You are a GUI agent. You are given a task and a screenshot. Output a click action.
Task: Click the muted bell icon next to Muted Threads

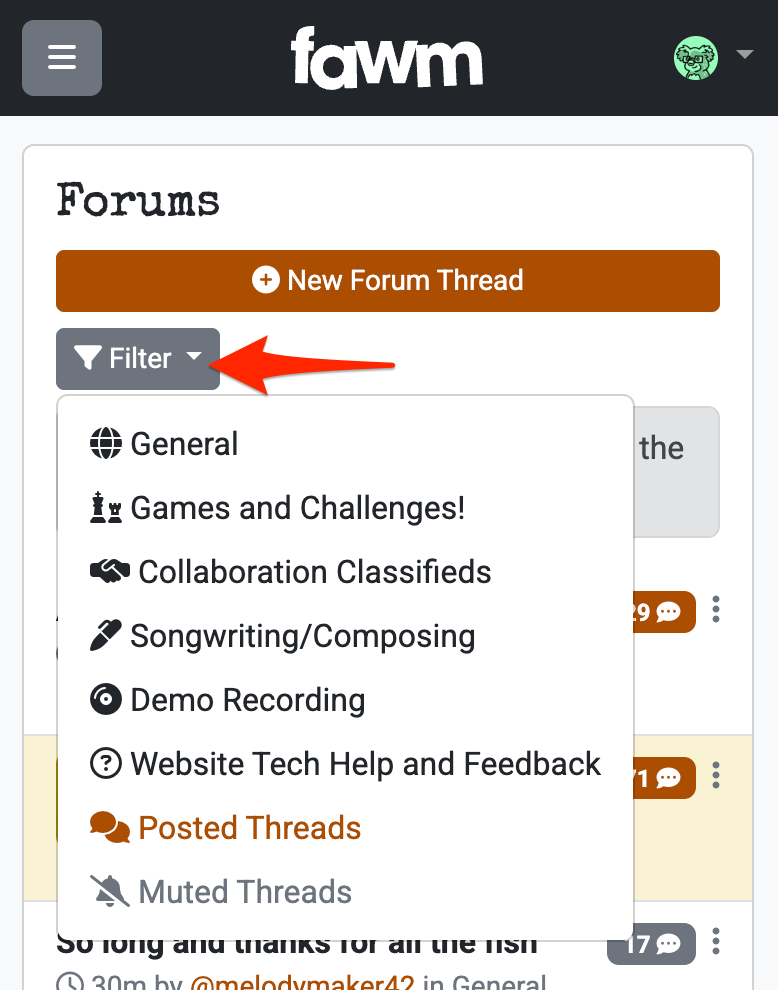click(x=110, y=891)
